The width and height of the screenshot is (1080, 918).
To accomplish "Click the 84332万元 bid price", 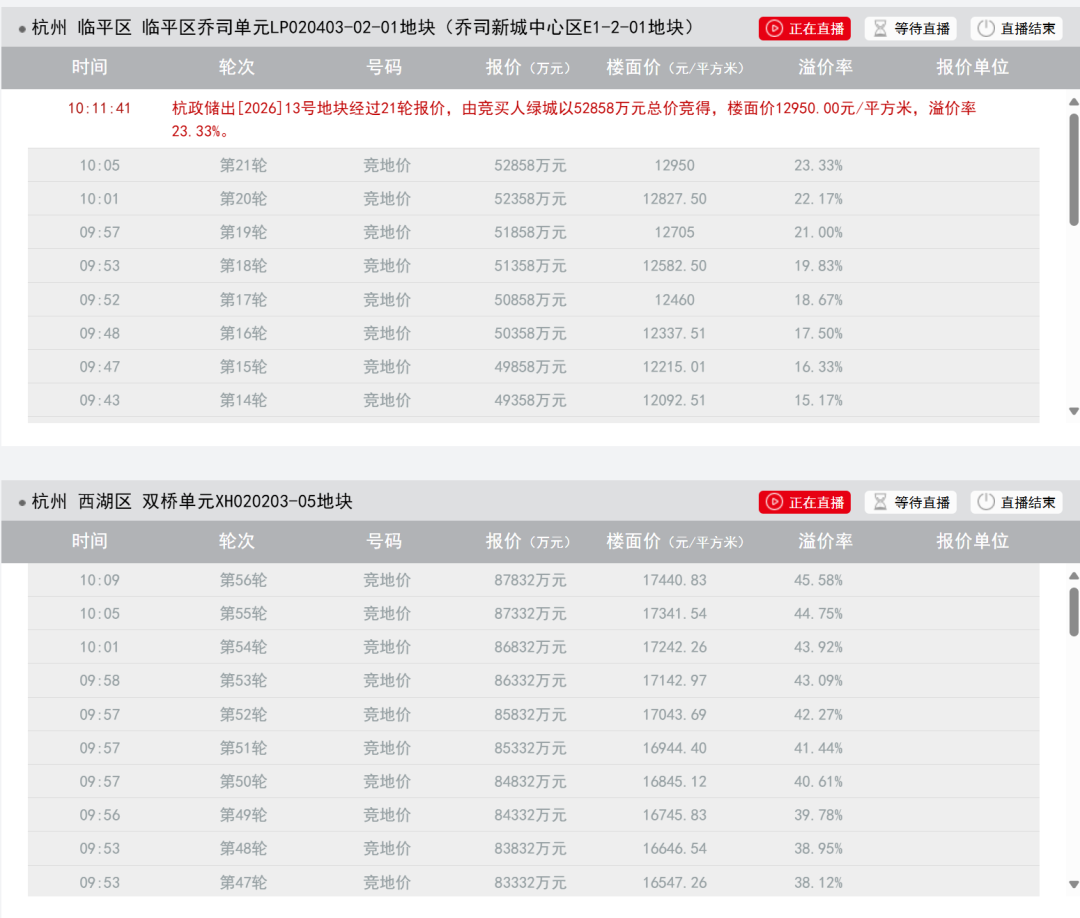I will pos(530,815).
